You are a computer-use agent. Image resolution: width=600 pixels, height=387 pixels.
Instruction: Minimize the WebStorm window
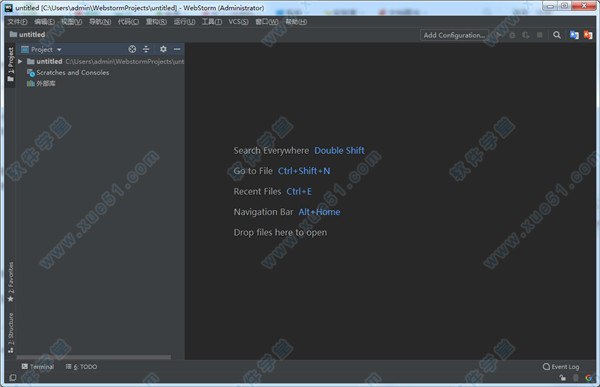(550, 6)
